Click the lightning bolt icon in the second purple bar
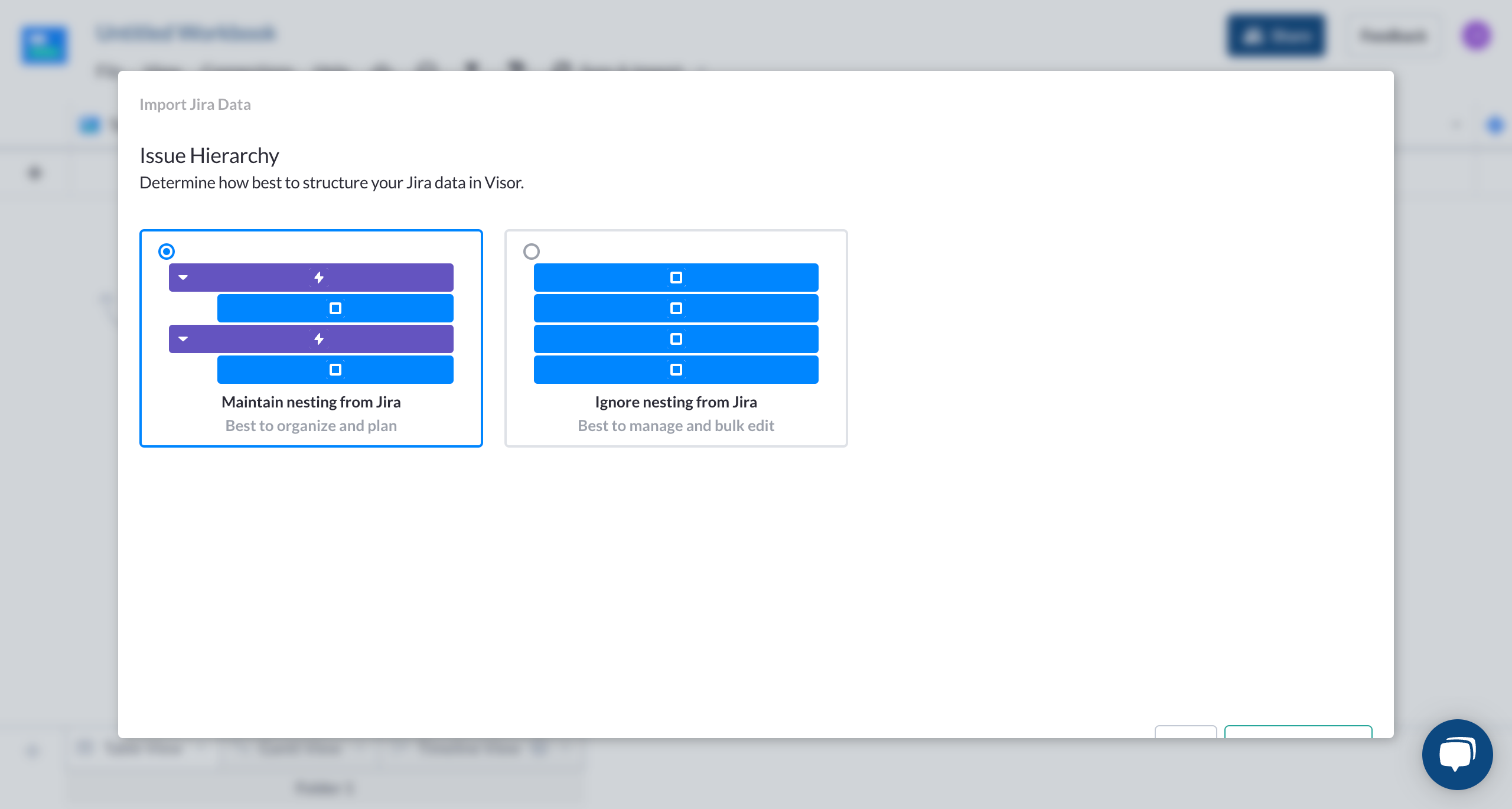1512x809 pixels. pyautogui.click(x=319, y=339)
